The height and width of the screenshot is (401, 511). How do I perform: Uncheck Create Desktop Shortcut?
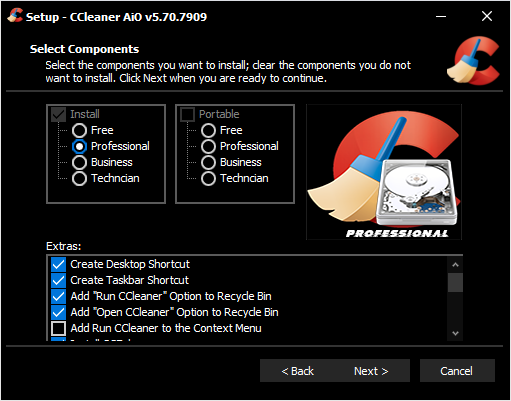(58, 264)
